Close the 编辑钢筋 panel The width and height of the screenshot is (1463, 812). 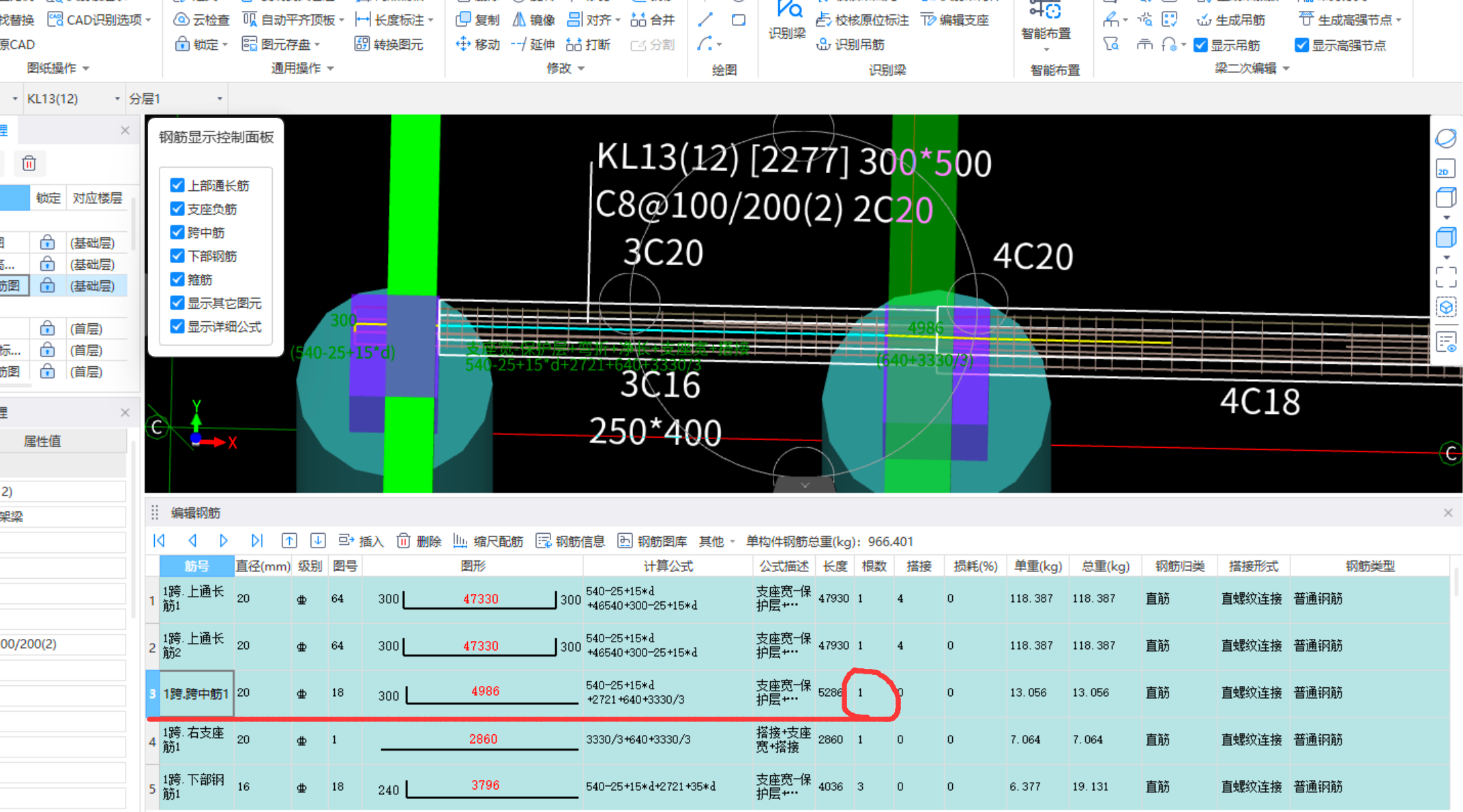click(x=1447, y=513)
